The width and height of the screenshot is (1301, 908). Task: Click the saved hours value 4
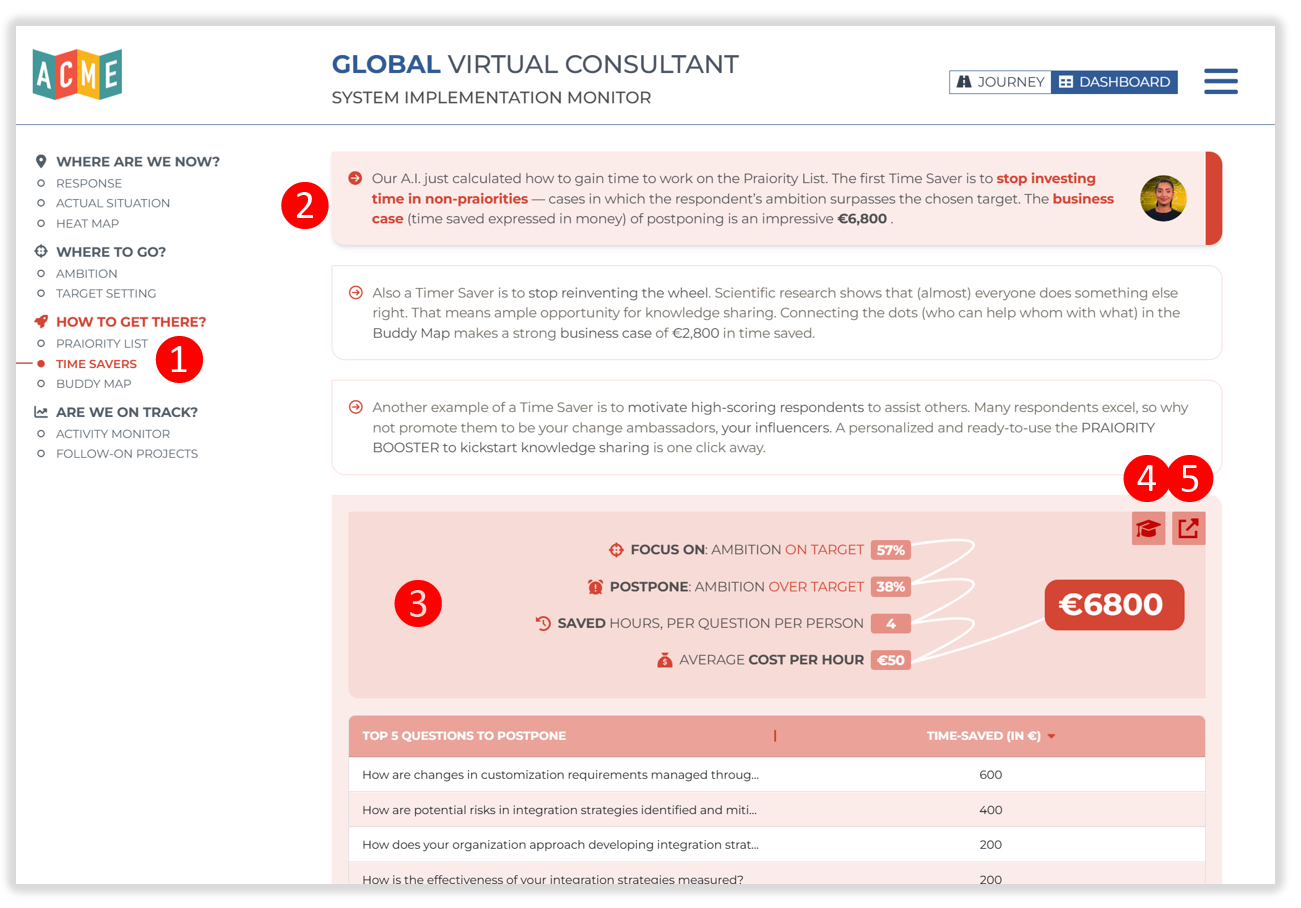pyautogui.click(x=890, y=623)
